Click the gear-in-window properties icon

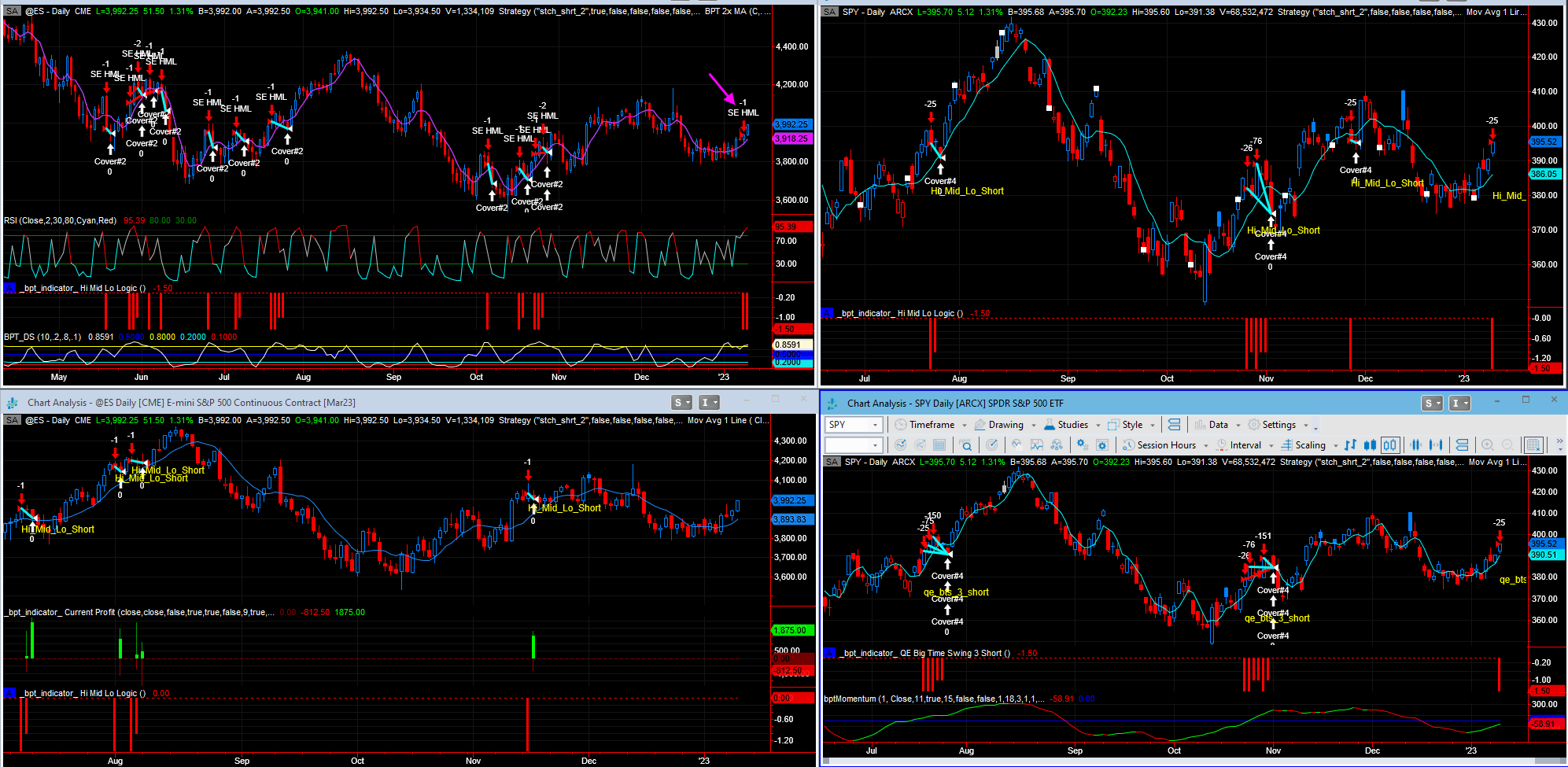1102,445
